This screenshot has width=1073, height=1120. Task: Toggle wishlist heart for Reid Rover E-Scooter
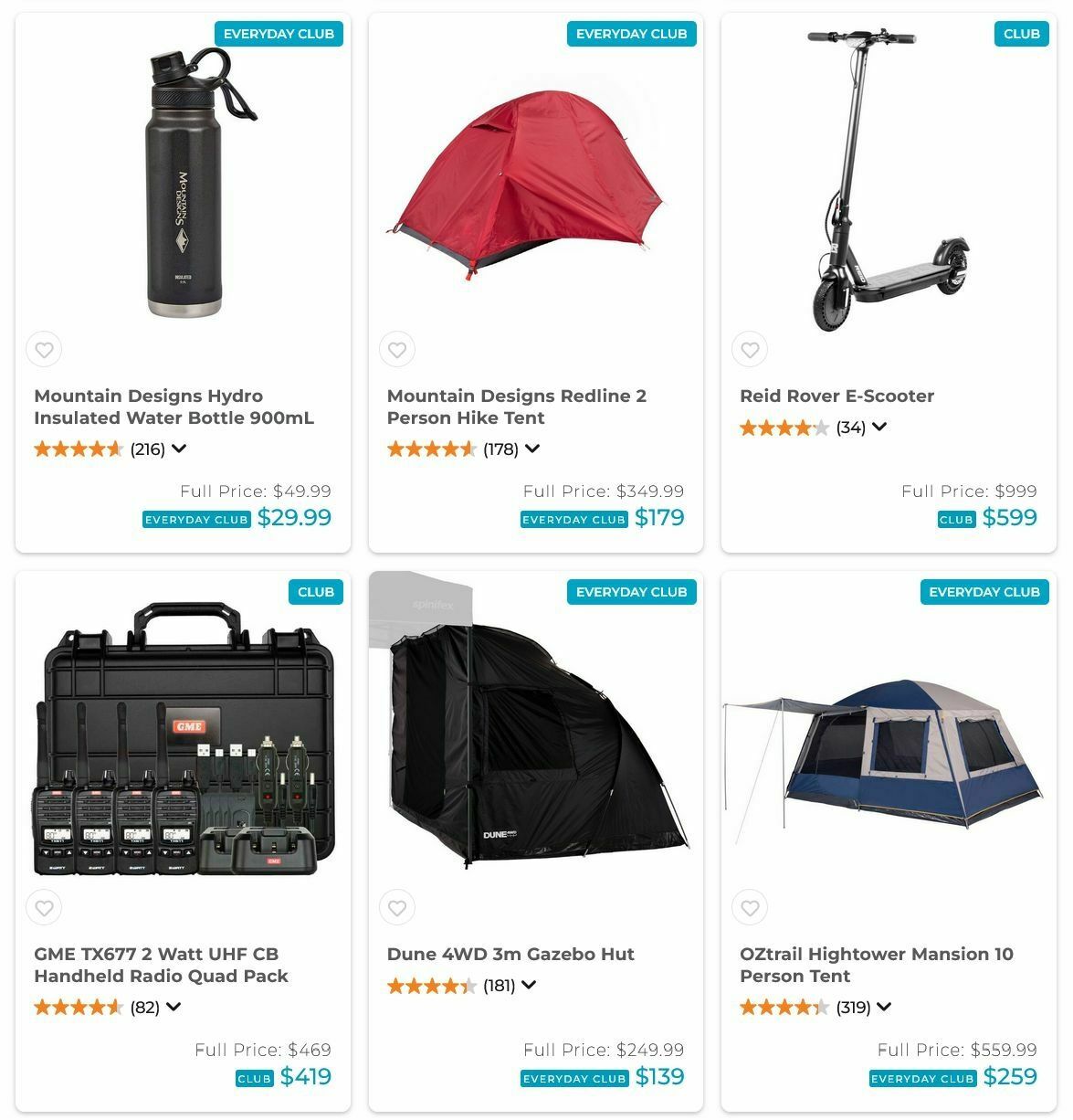(750, 349)
